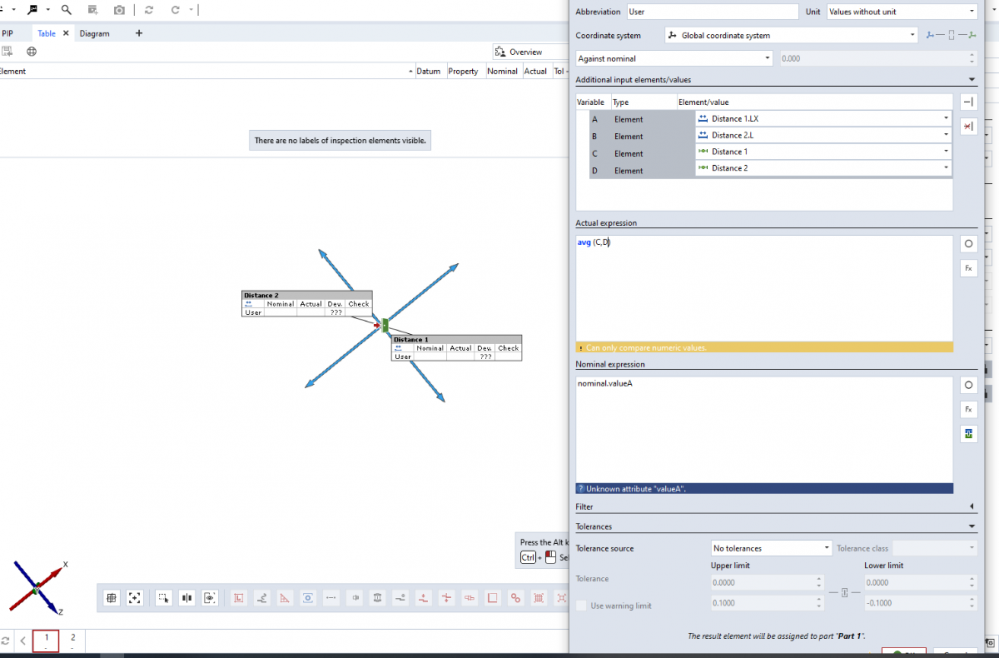Add a new tab with plus button
This screenshot has height=658, width=999.
pos(139,33)
